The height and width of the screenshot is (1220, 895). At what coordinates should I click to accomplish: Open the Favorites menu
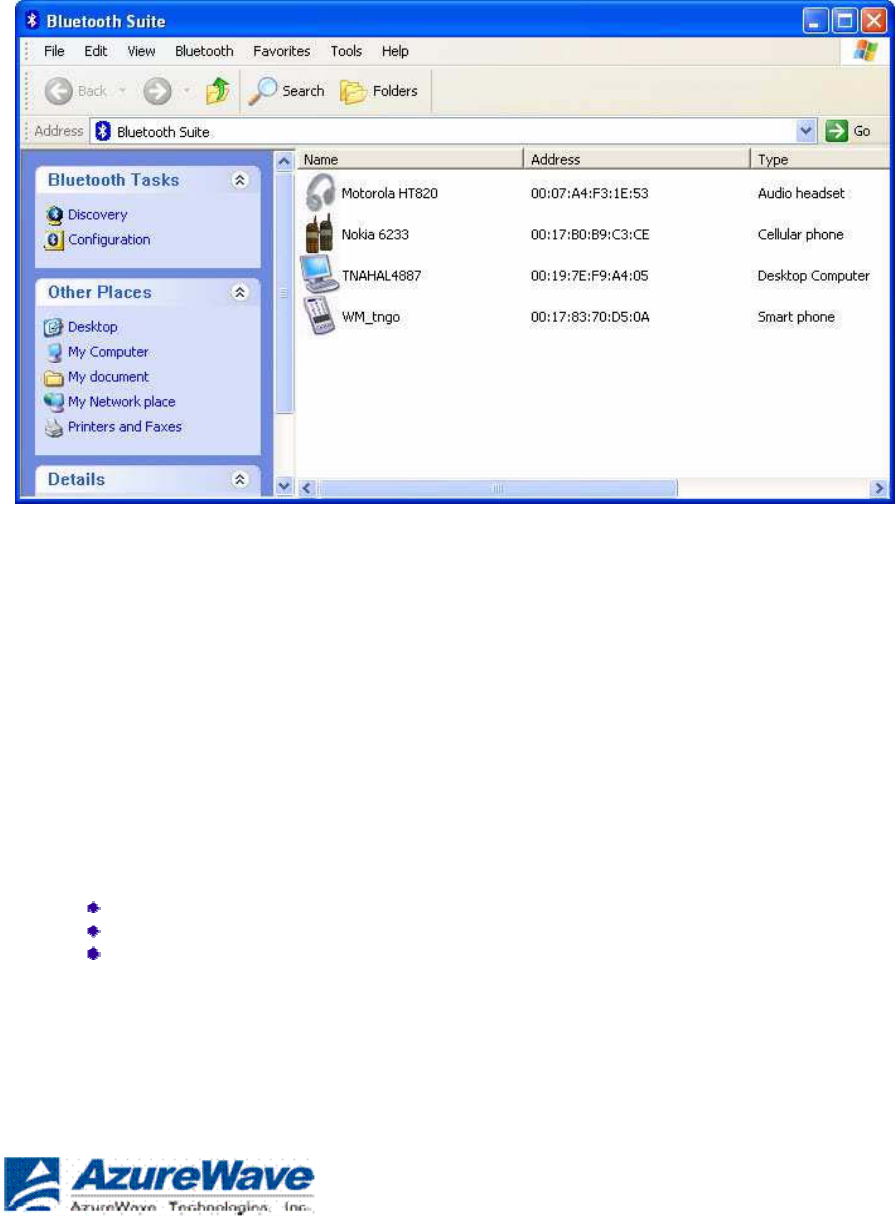[282, 51]
